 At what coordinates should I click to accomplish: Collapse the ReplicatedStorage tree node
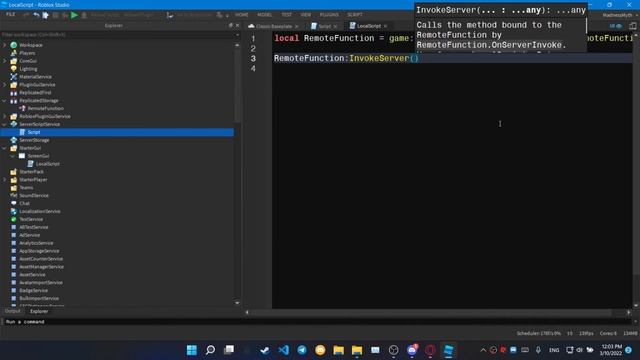5,100
